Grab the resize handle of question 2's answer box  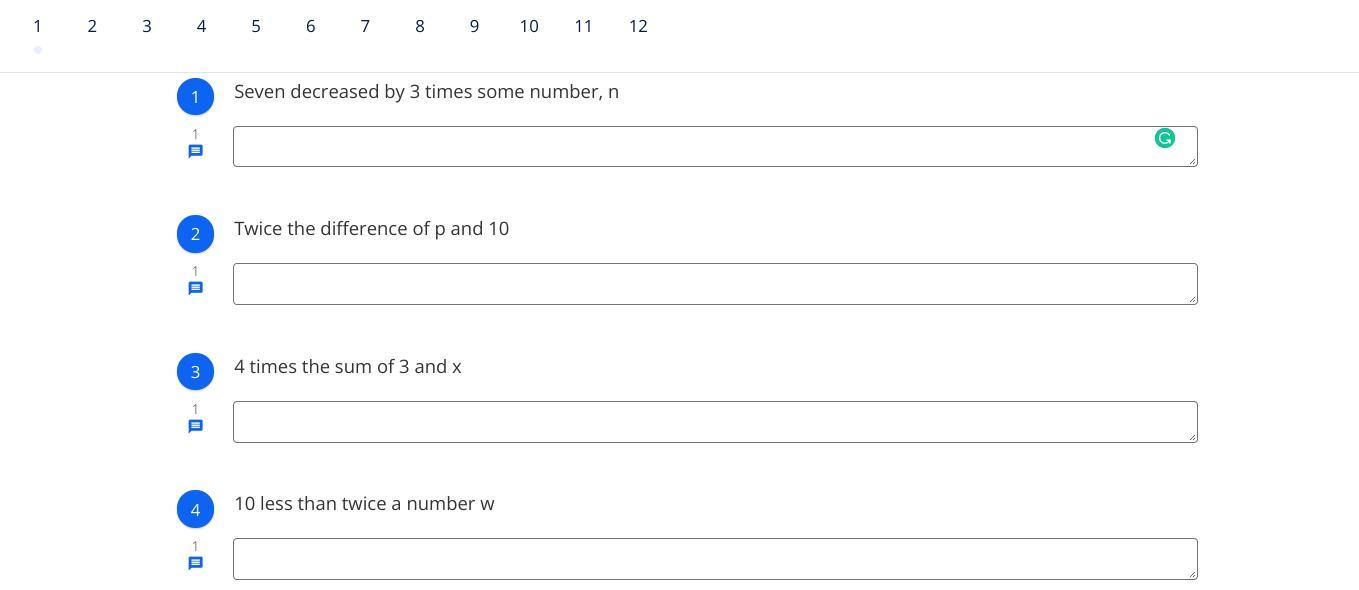(x=1192, y=299)
